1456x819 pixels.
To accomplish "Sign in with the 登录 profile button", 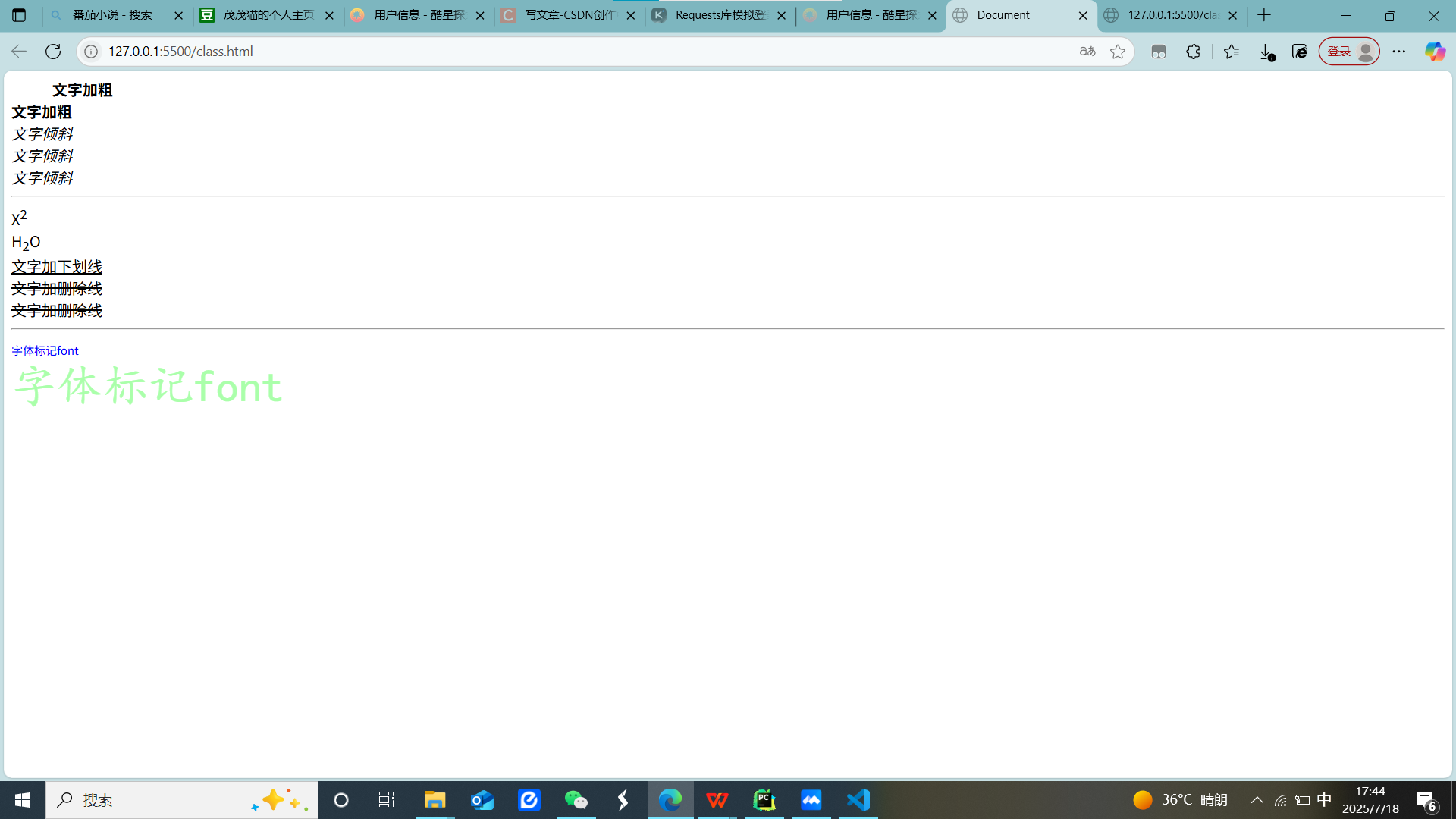I will (1350, 52).
